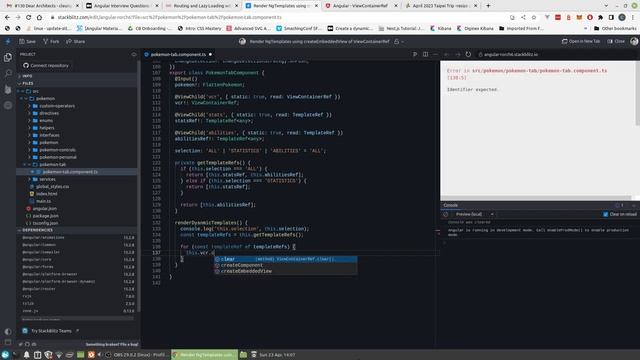Screen dimensions: 640x360
Task: Click Open in New Tab
Action: (581, 41)
